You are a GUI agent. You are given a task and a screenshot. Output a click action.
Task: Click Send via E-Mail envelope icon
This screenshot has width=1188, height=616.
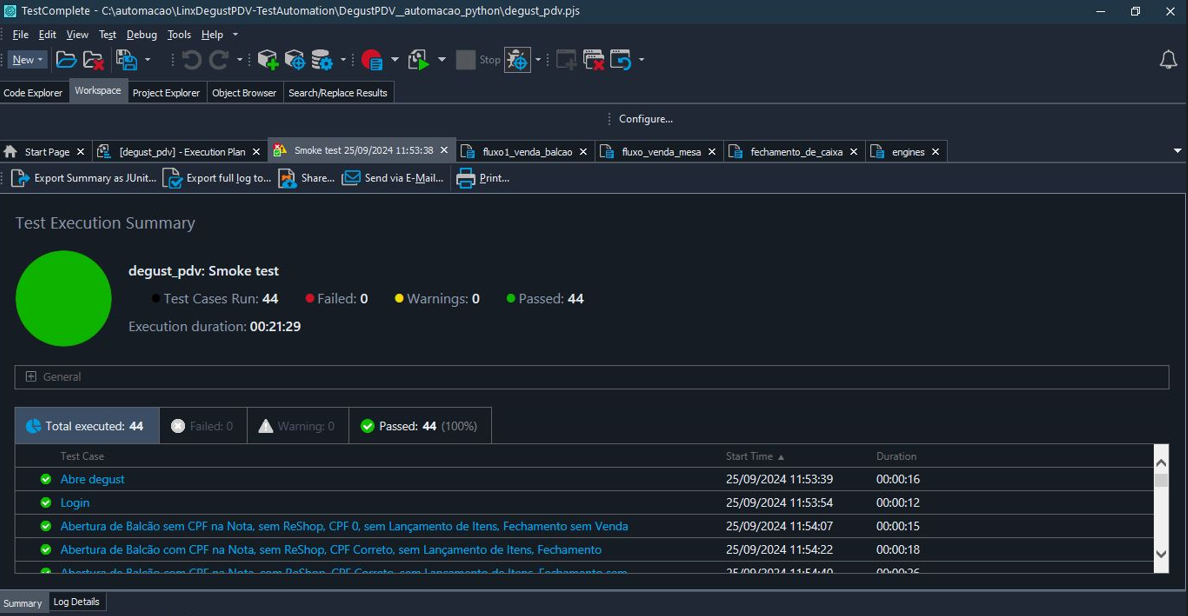[351, 178]
